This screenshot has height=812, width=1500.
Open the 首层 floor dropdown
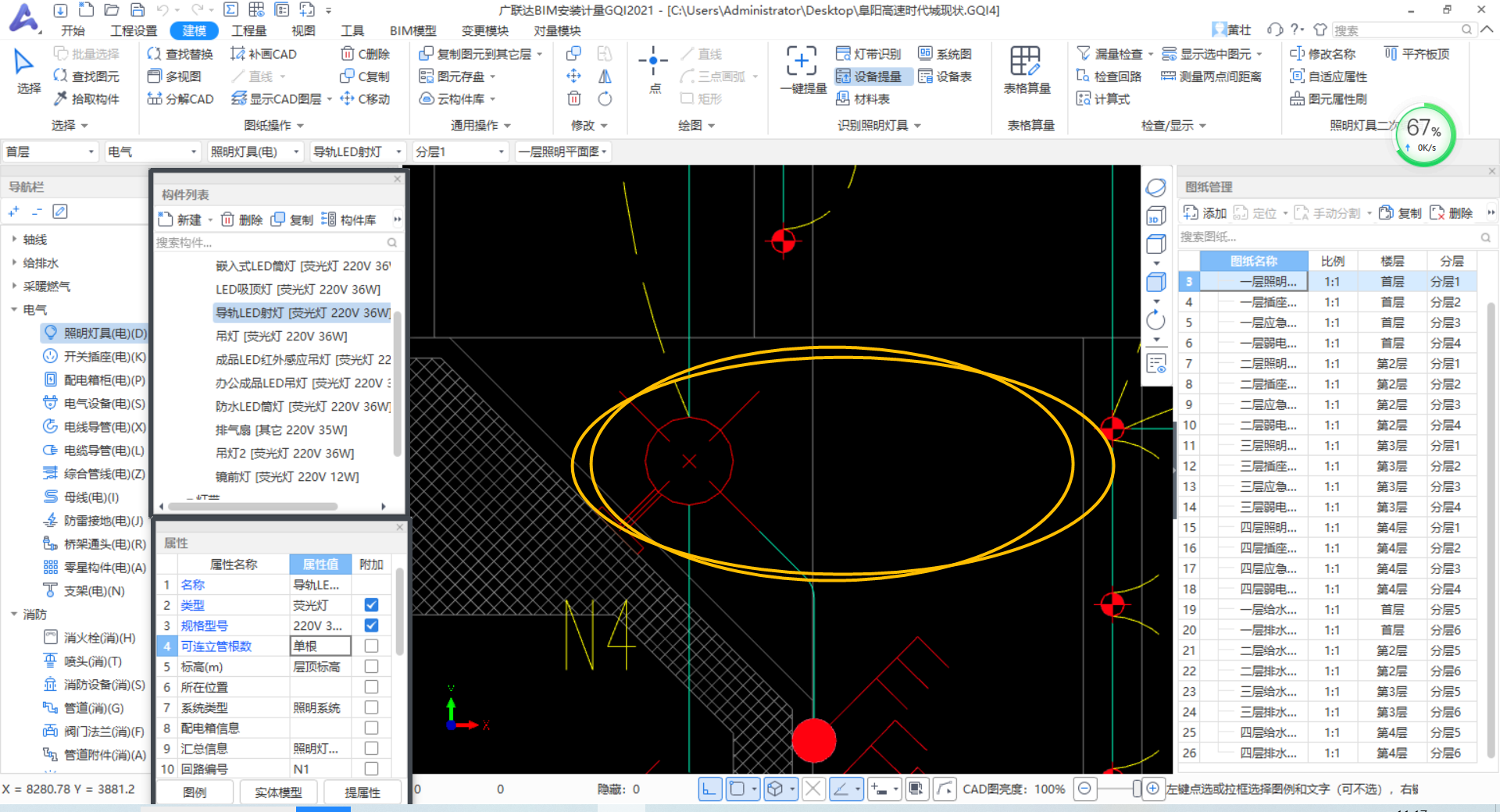click(x=50, y=151)
